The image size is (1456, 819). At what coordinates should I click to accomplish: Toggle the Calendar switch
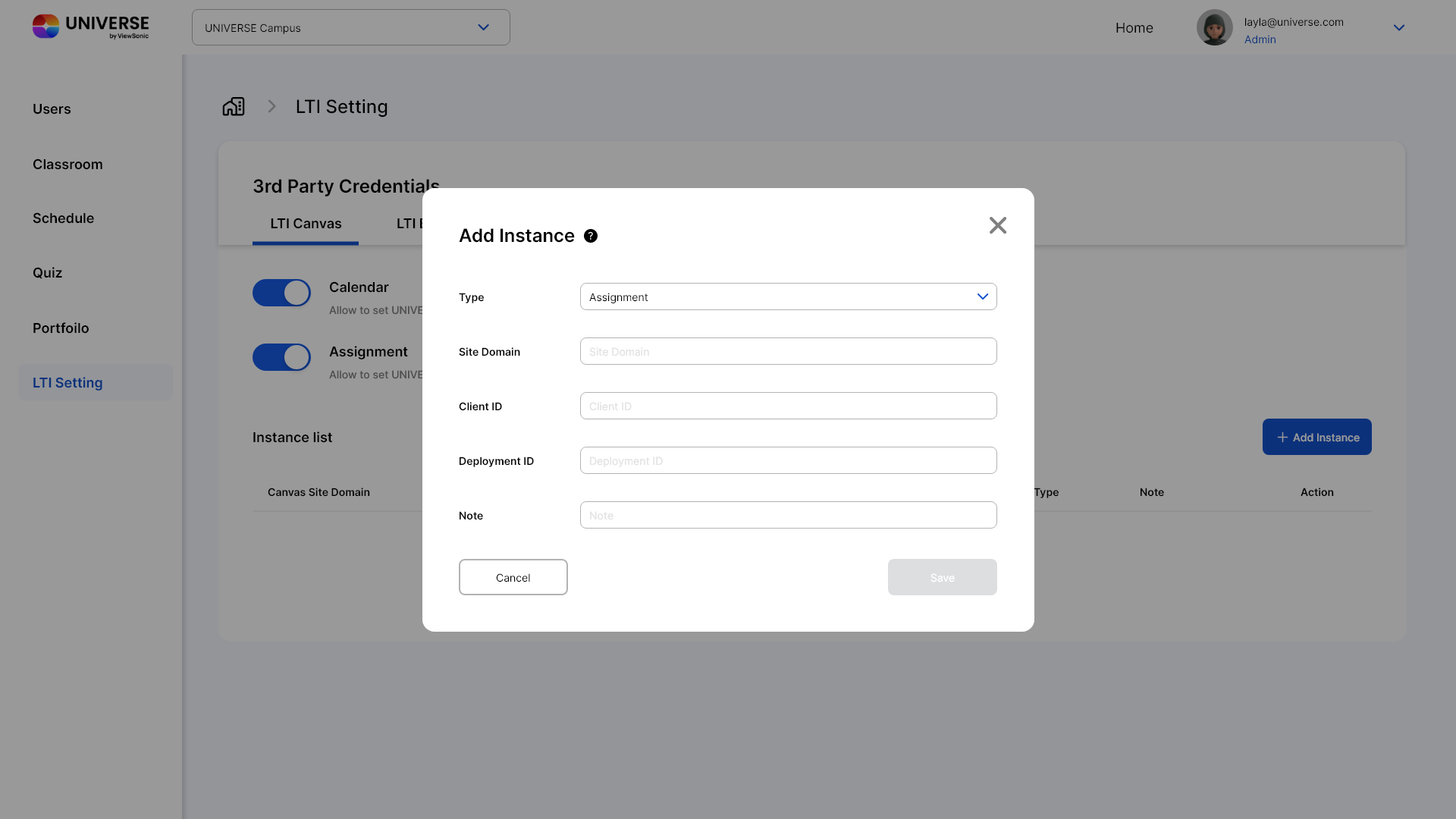pyautogui.click(x=281, y=293)
